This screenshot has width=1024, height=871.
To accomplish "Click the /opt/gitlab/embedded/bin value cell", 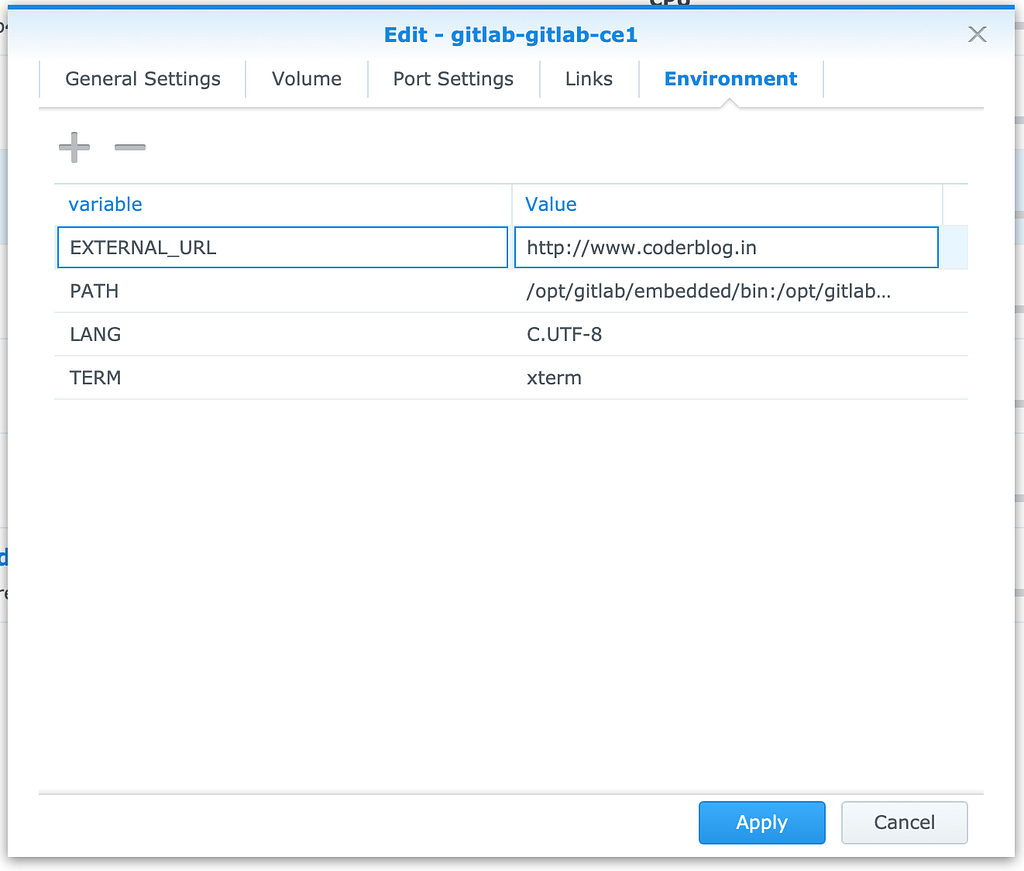I will [727, 291].
